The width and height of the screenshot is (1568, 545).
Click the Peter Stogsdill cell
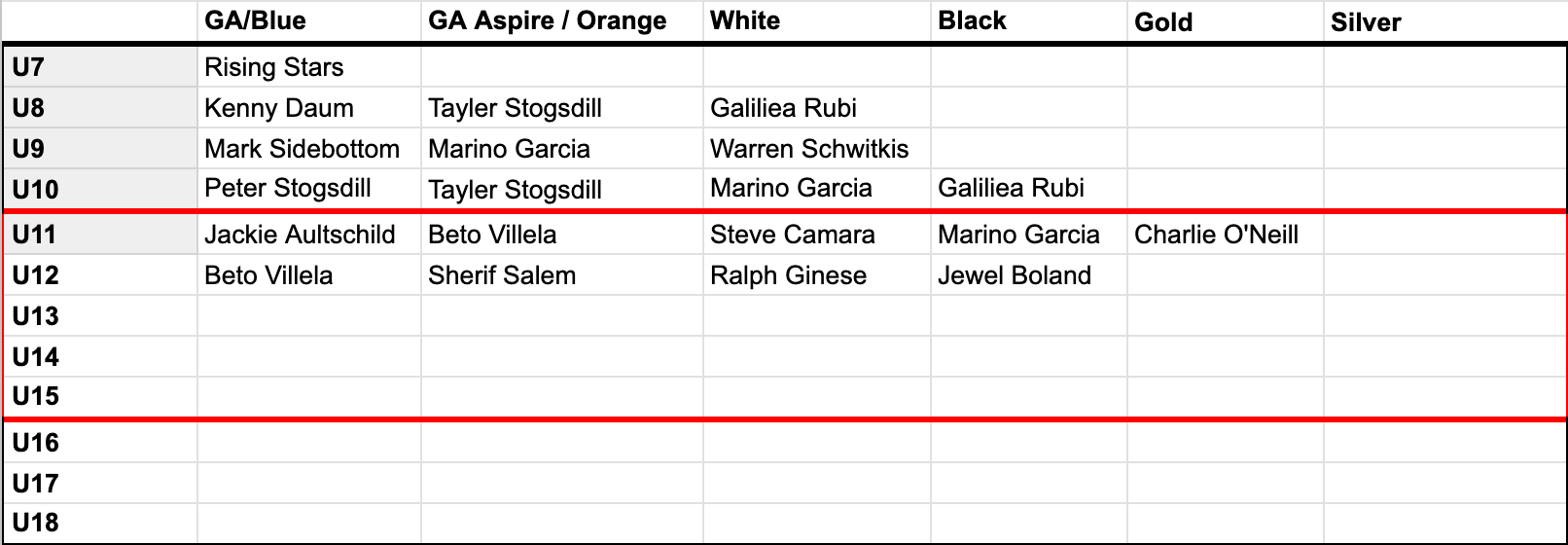[x=288, y=188]
